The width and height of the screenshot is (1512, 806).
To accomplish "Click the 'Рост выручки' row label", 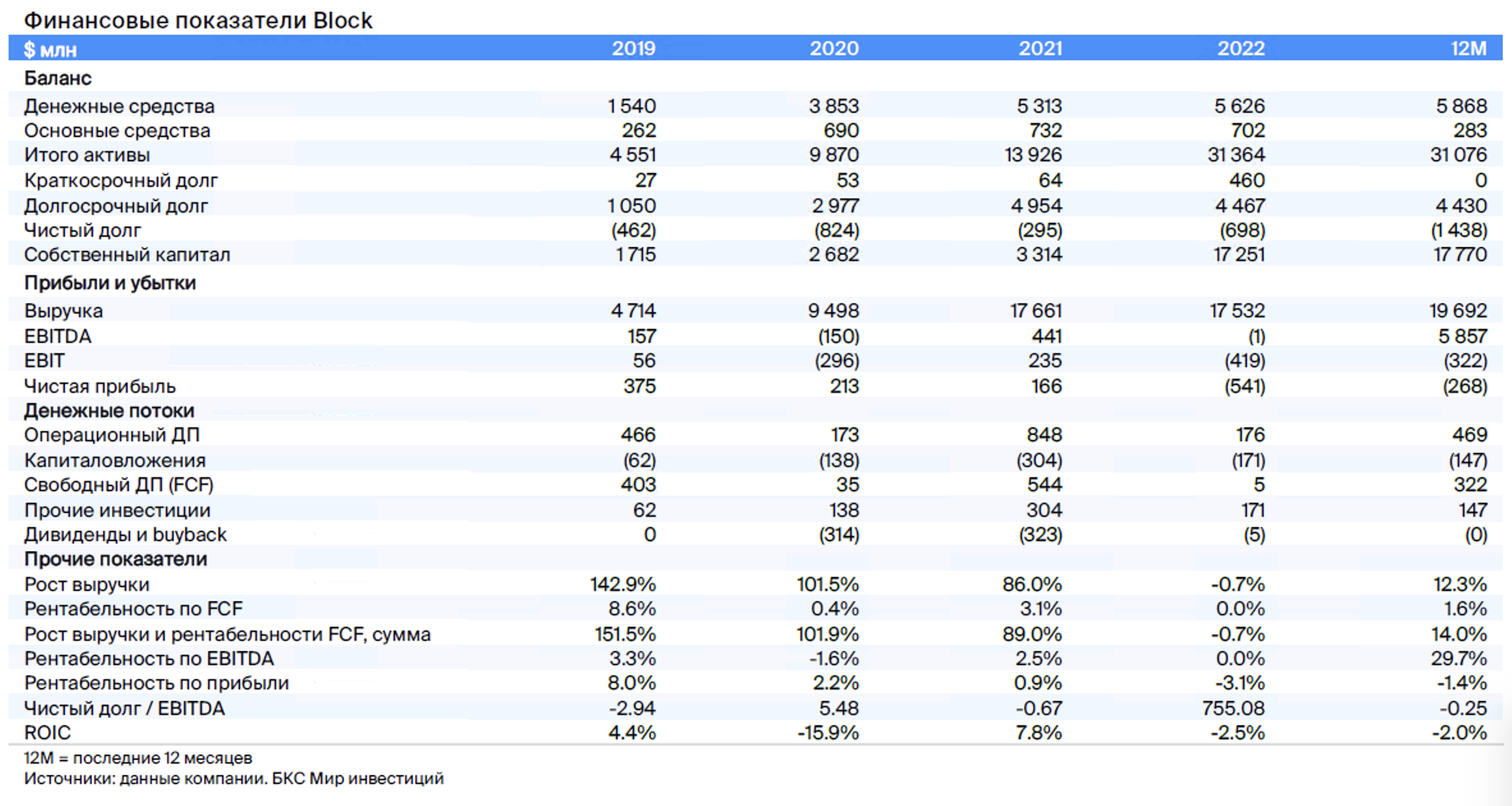I will [x=87, y=585].
